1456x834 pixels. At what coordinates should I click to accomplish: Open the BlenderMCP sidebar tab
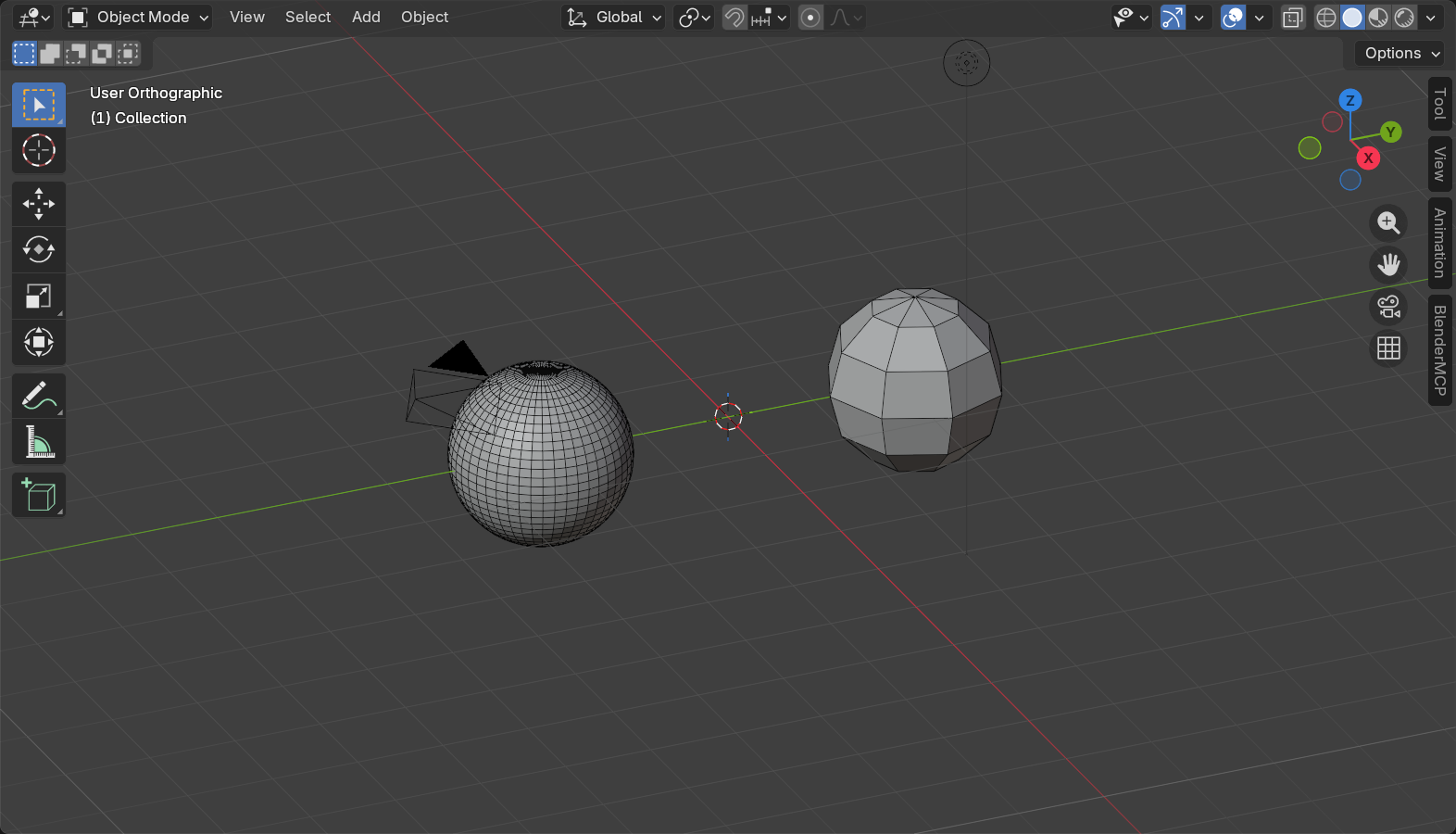tap(1440, 350)
